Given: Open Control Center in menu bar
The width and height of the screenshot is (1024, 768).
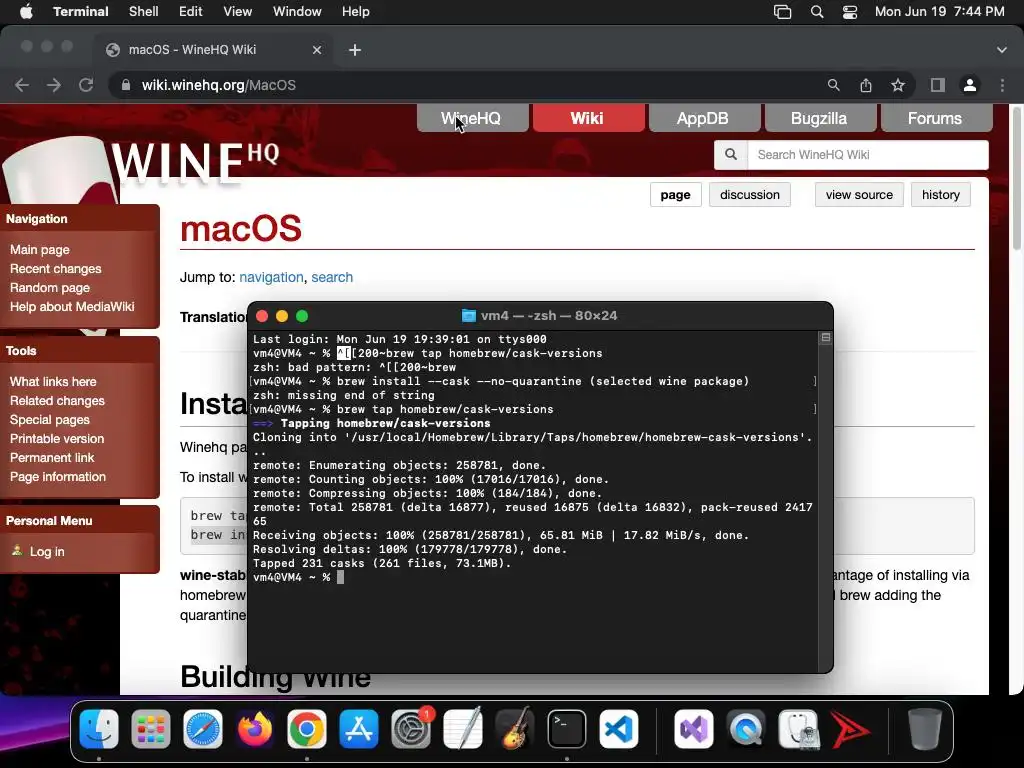Looking at the screenshot, I should (x=850, y=12).
